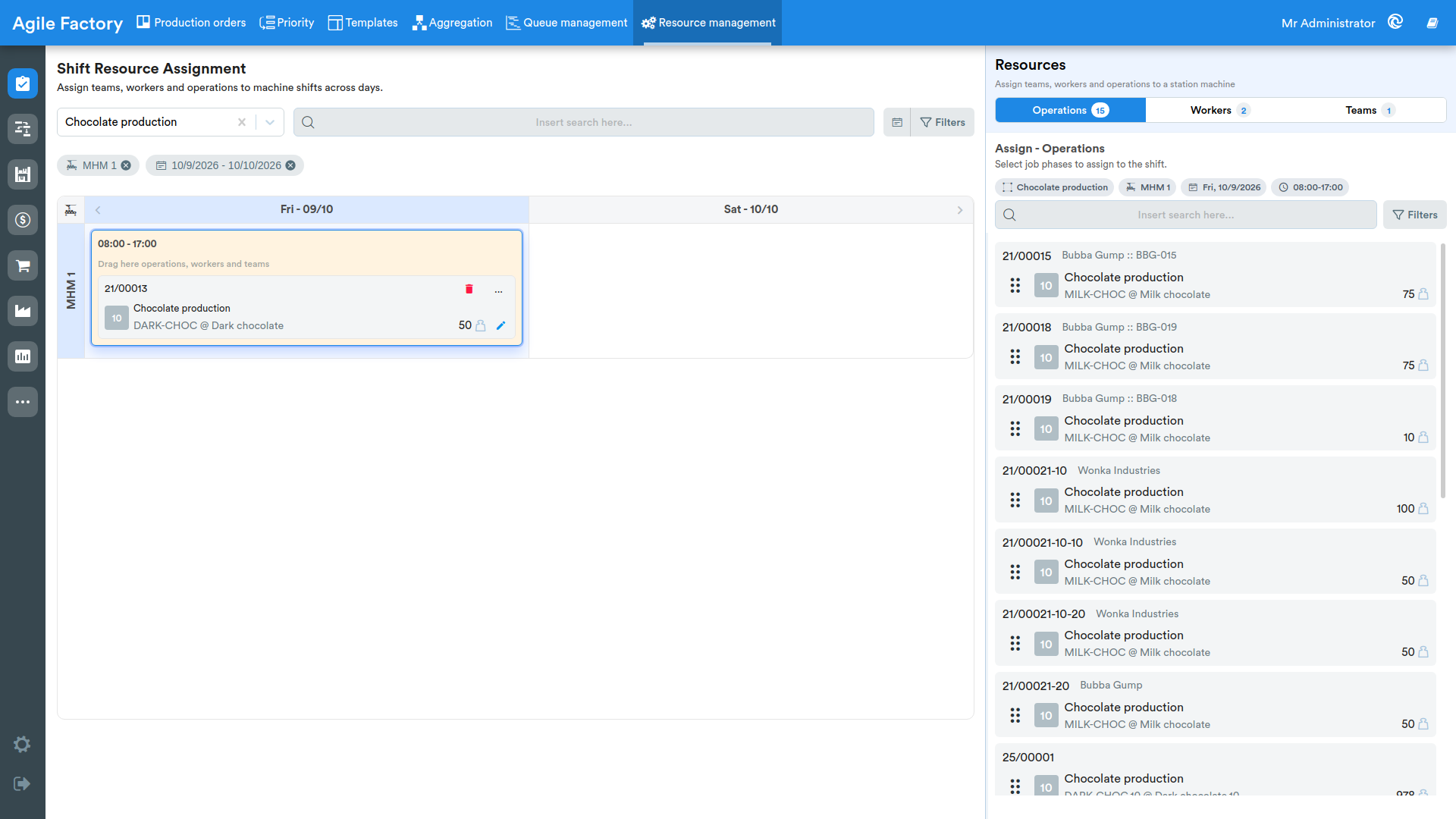Click the machine icon in the schedule header

71,210
